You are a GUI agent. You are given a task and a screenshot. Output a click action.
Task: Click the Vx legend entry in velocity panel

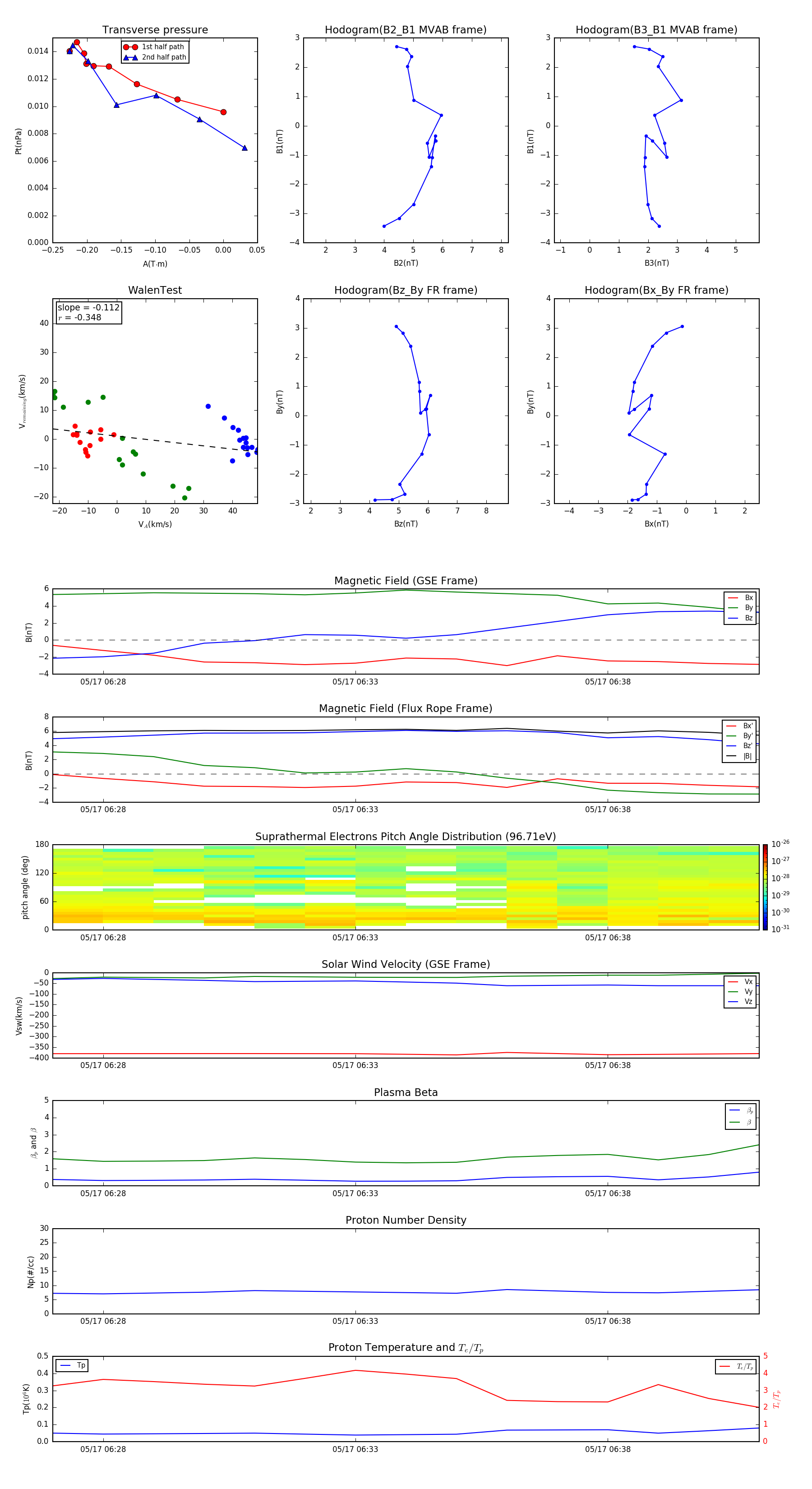pos(740,981)
